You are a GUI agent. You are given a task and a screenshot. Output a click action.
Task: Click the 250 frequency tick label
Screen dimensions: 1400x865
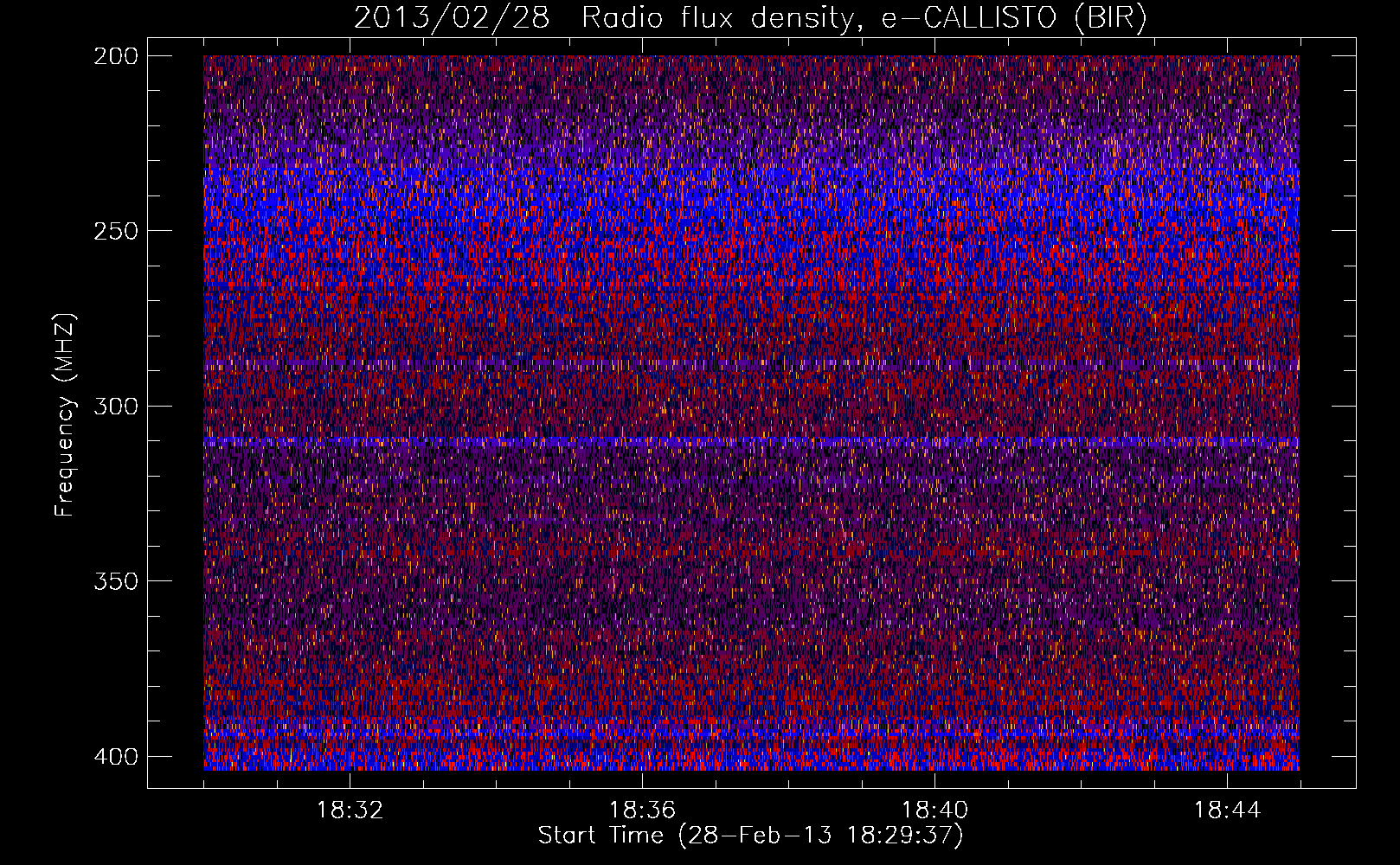pos(115,231)
